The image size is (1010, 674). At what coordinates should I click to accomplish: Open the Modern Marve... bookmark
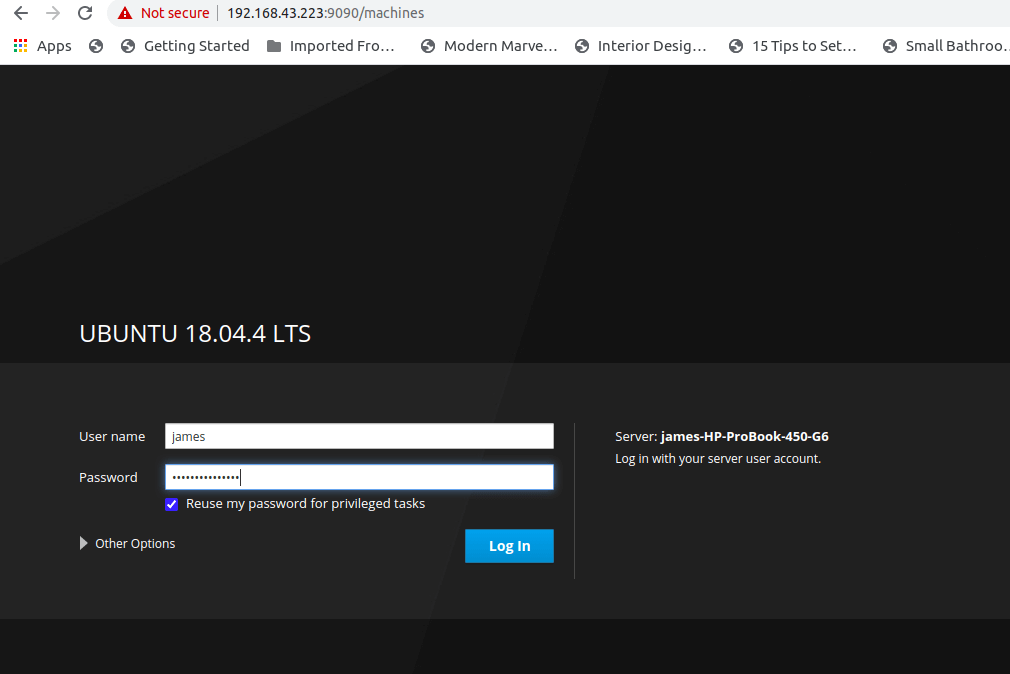489,46
